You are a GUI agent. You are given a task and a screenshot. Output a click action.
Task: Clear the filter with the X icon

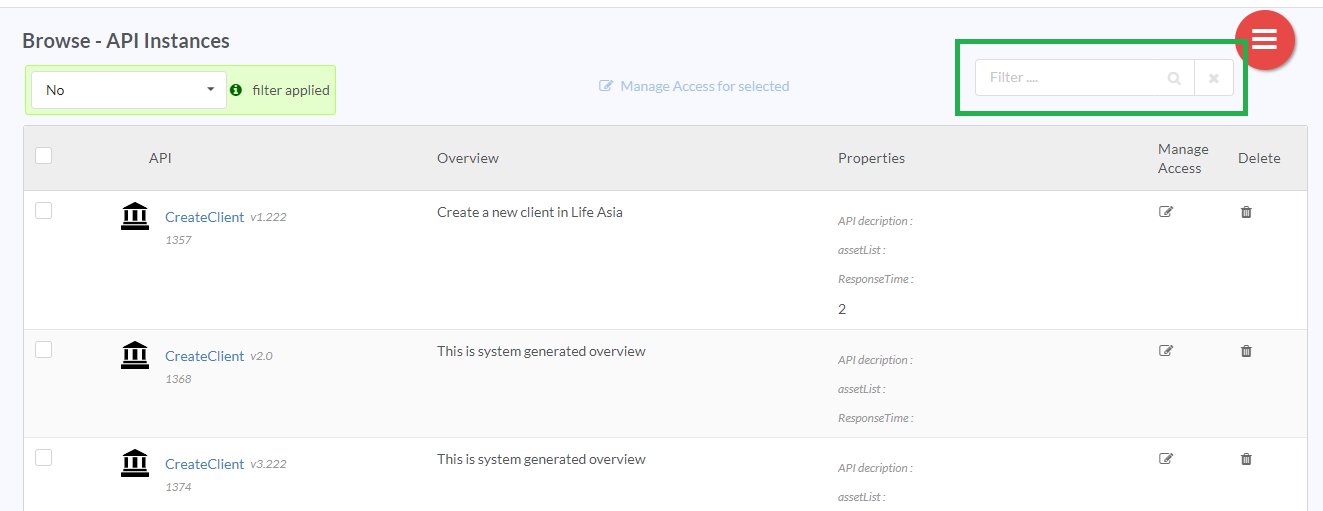(1213, 78)
